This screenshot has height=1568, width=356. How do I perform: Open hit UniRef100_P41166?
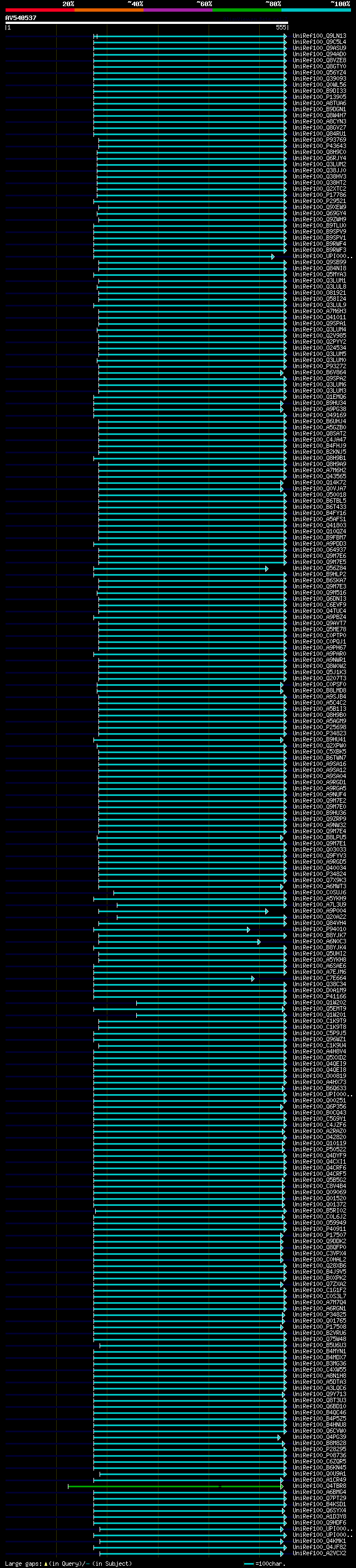pos(319,996)
